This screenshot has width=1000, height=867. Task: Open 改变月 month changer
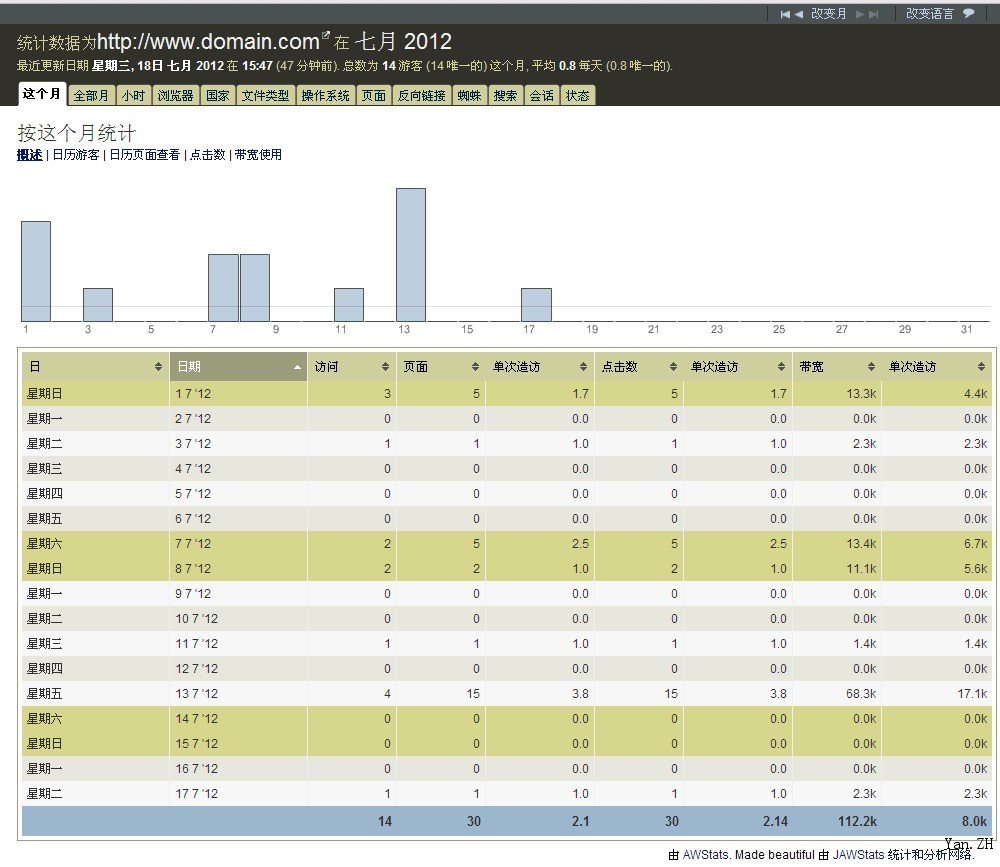point(828,14)
